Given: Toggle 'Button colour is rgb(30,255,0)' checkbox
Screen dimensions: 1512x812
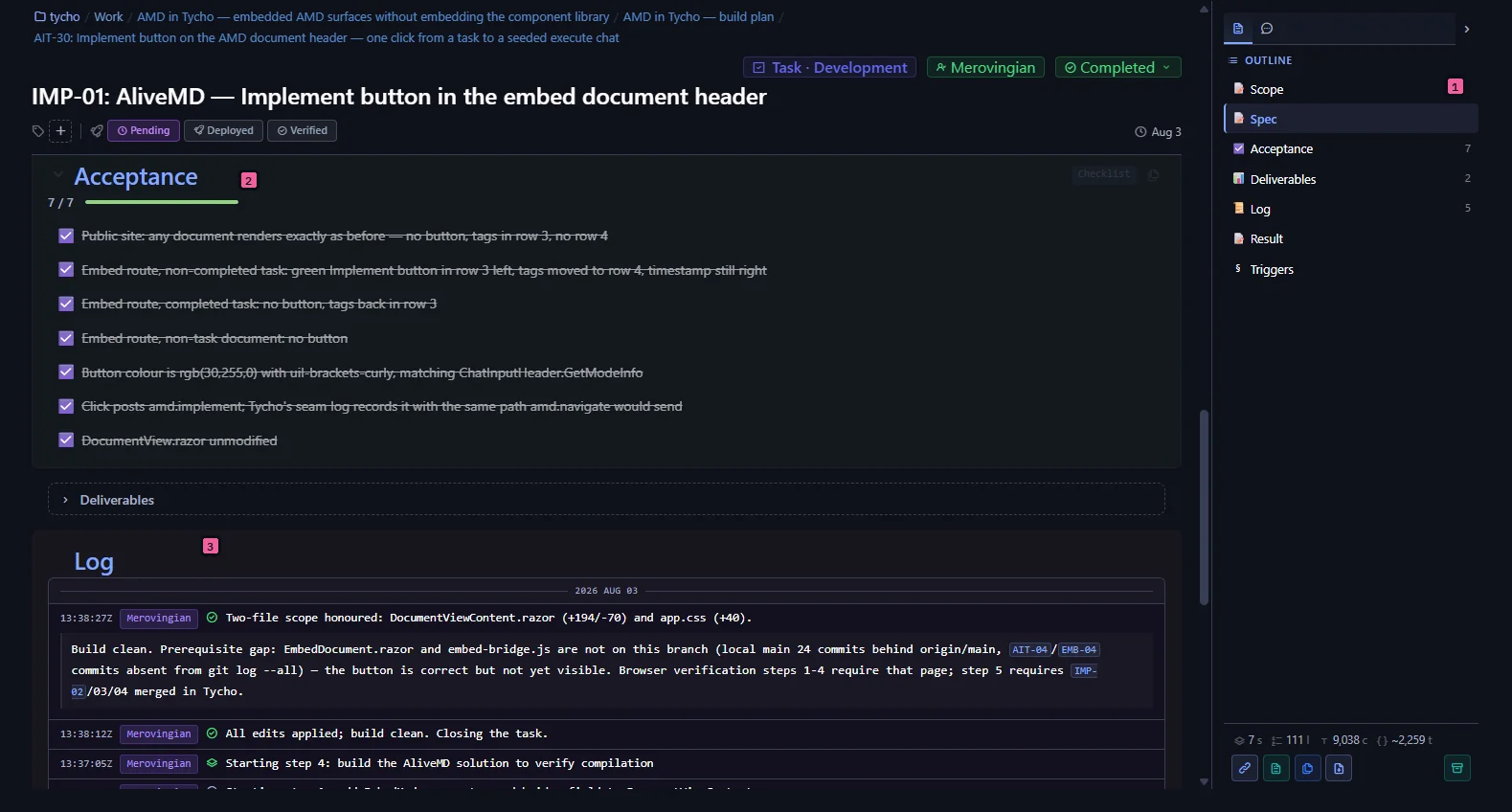Looking at the screenshot, I should [x=66, y=372].
